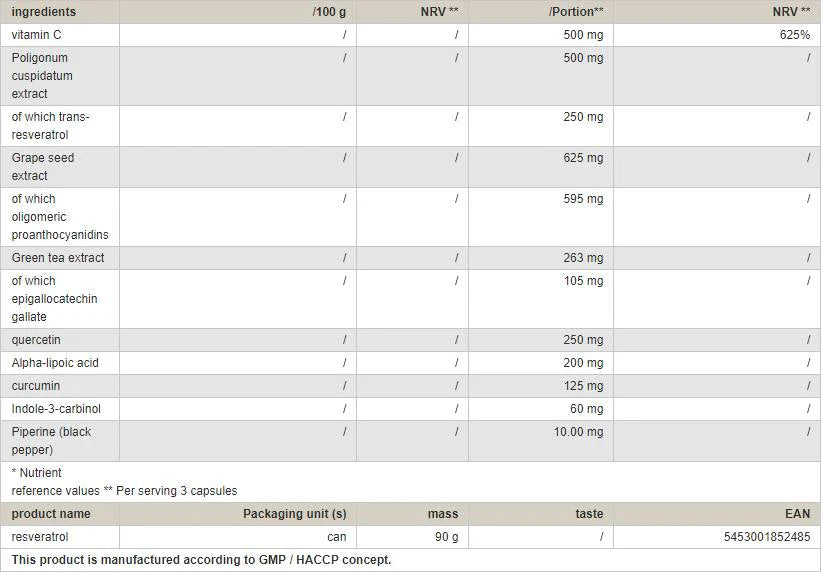The width and height of the screenshot is (821, 572).
Task: Click the 625 mg grape seed portion value
Action: (x=583, y=158)
